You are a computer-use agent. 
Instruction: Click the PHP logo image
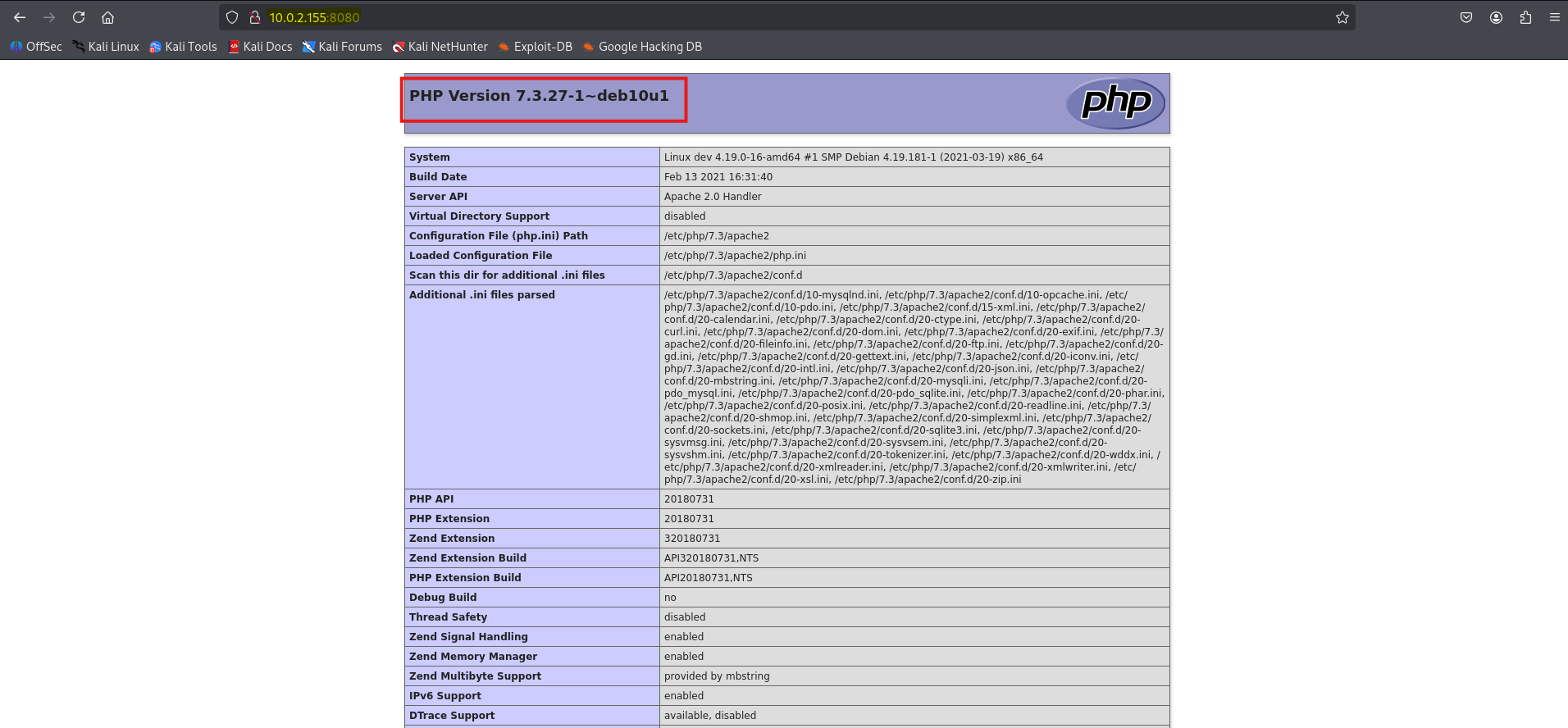pyautogui.click(x=1115, y=103)
